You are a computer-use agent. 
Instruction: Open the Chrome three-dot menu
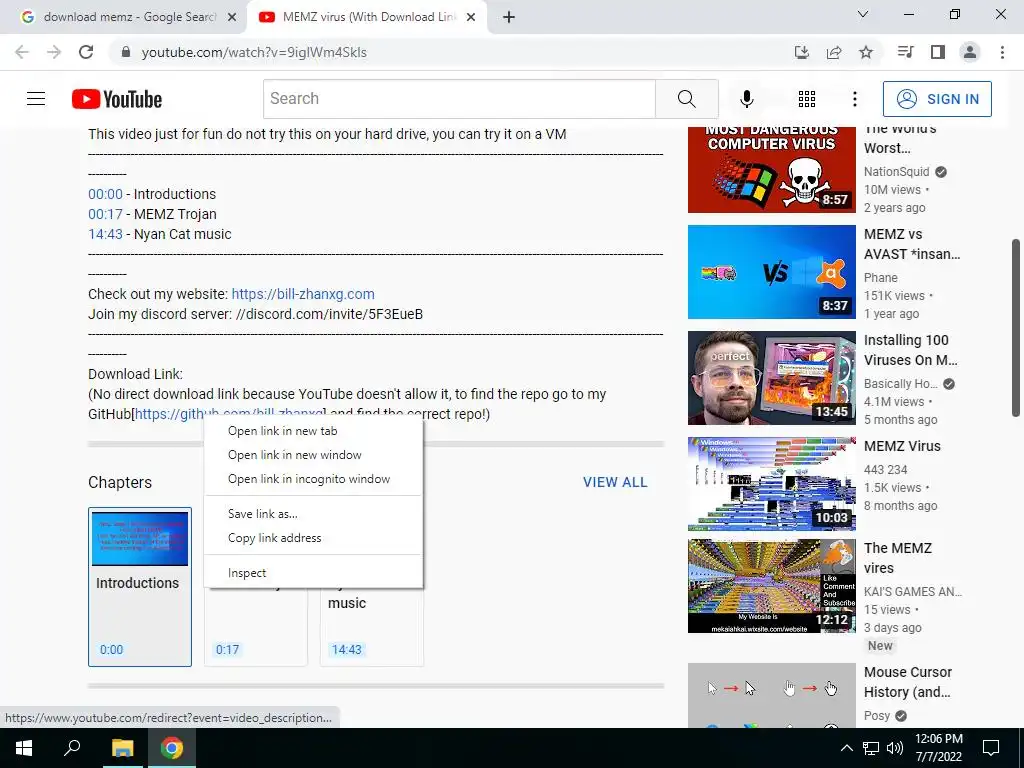[x=1002, y=52]
